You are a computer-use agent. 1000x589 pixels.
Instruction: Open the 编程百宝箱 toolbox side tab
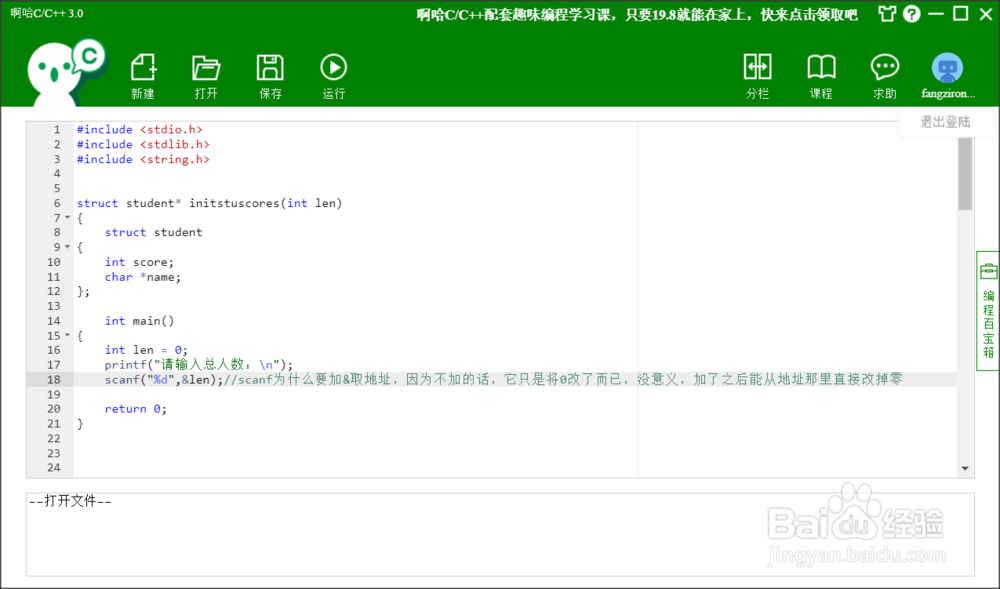click(988, 310)
